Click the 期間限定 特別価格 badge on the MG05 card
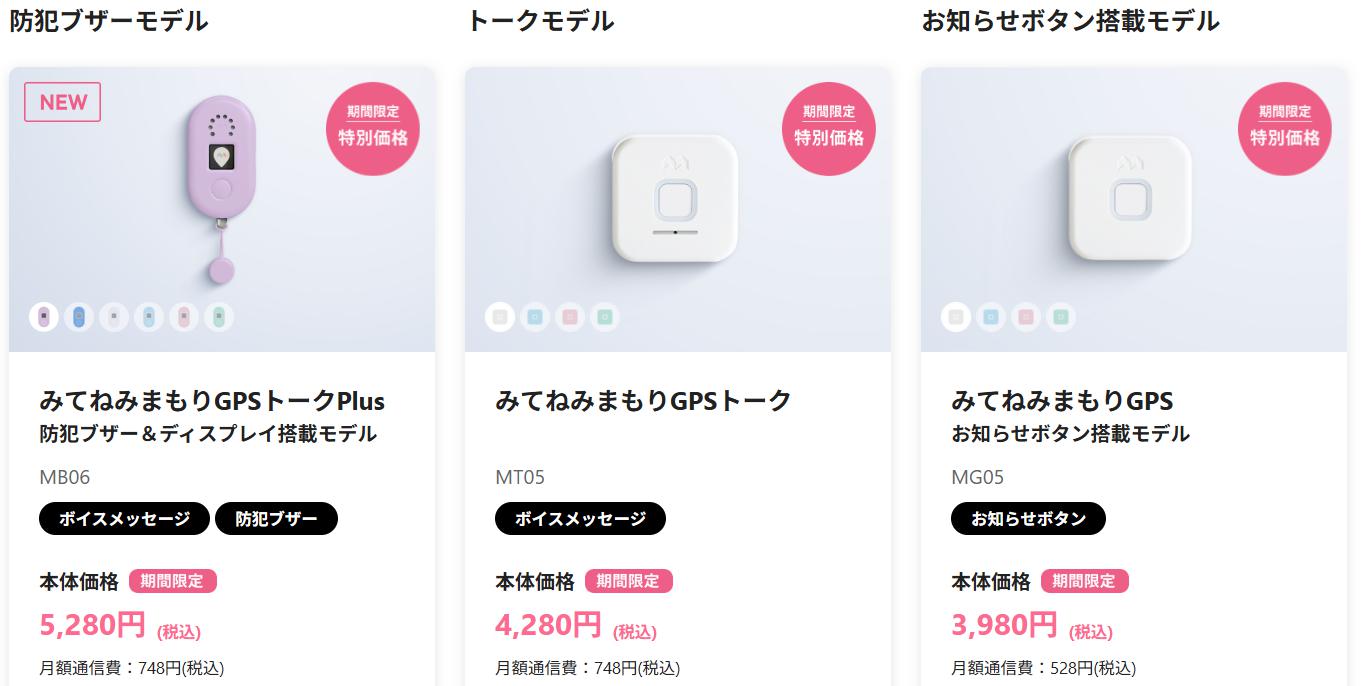This screenshot has height=686, width=1361. 1284,128
